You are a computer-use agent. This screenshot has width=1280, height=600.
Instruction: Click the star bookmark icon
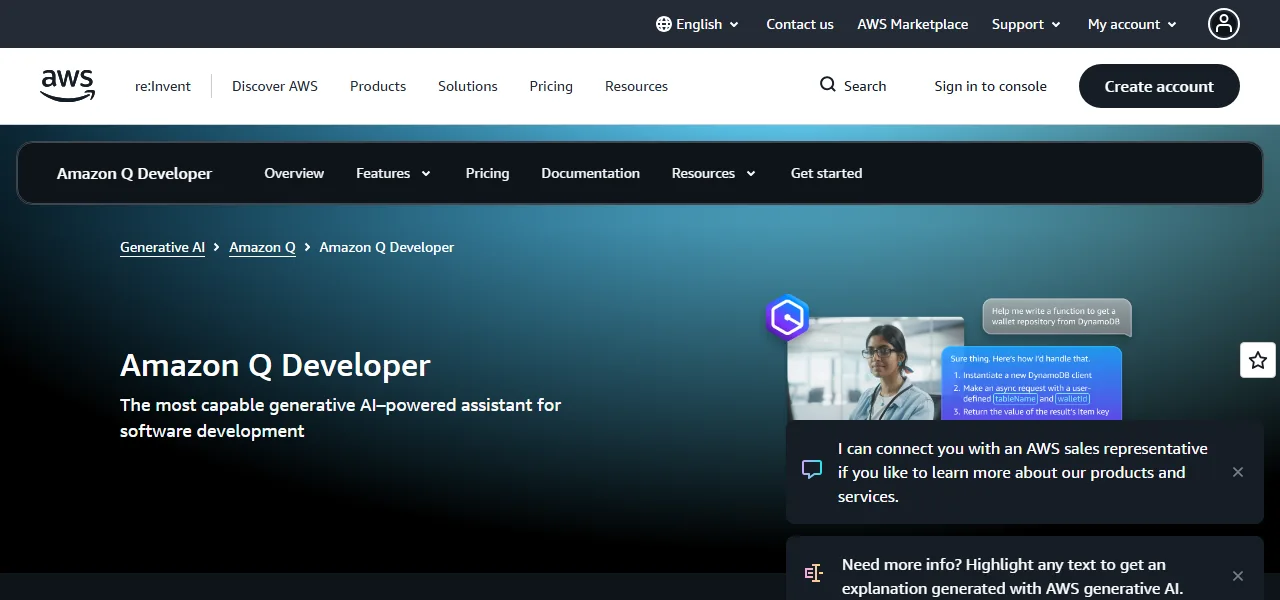(x=1258, y=360)
